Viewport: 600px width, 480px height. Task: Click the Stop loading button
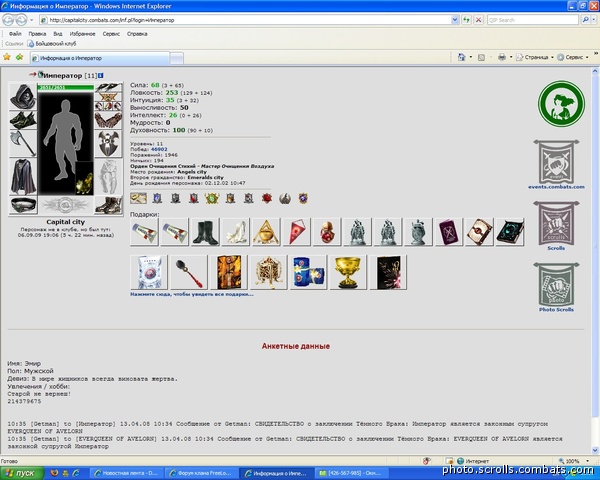[x=478, y=20]
